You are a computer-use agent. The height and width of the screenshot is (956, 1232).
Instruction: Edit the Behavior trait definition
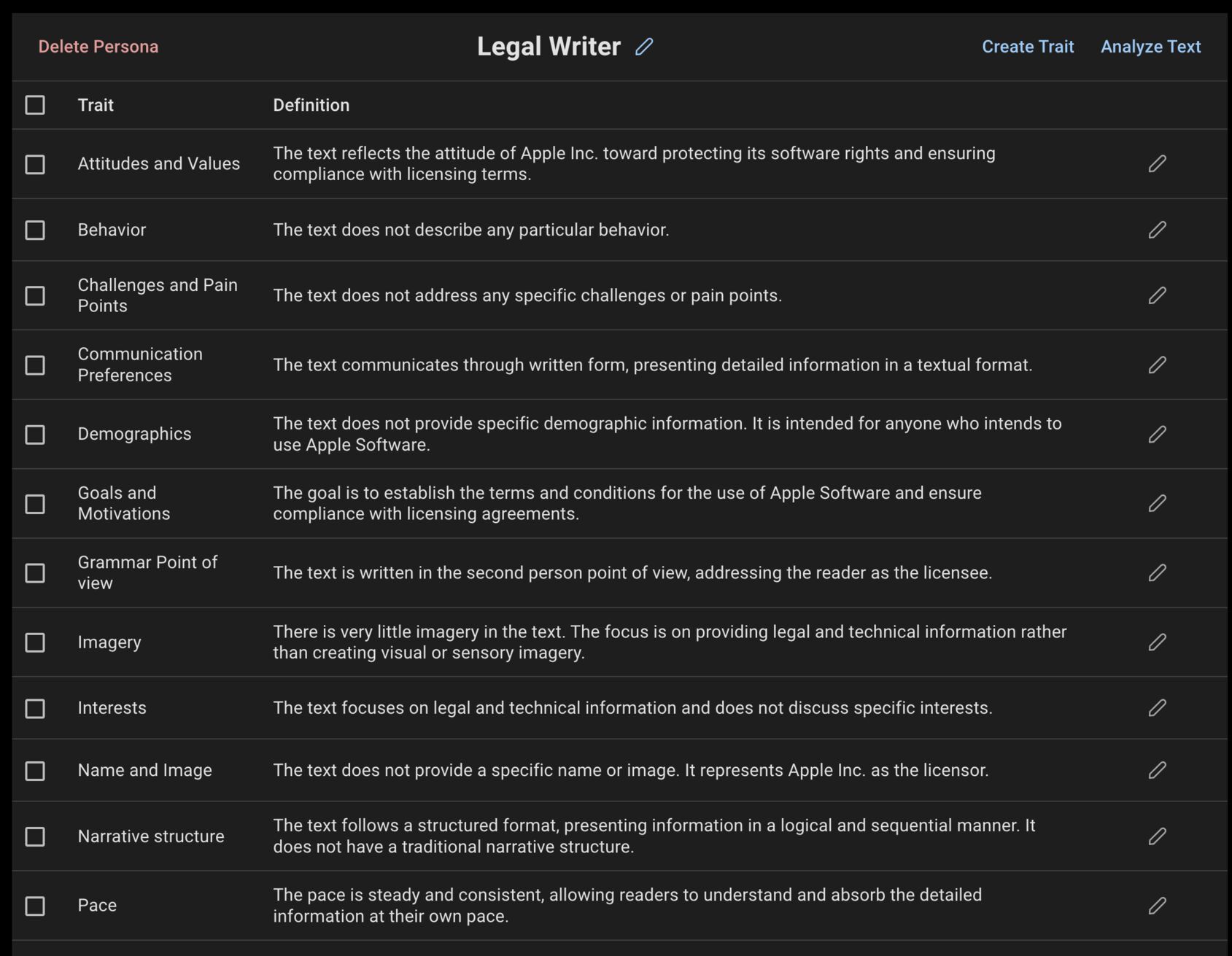1158,230
